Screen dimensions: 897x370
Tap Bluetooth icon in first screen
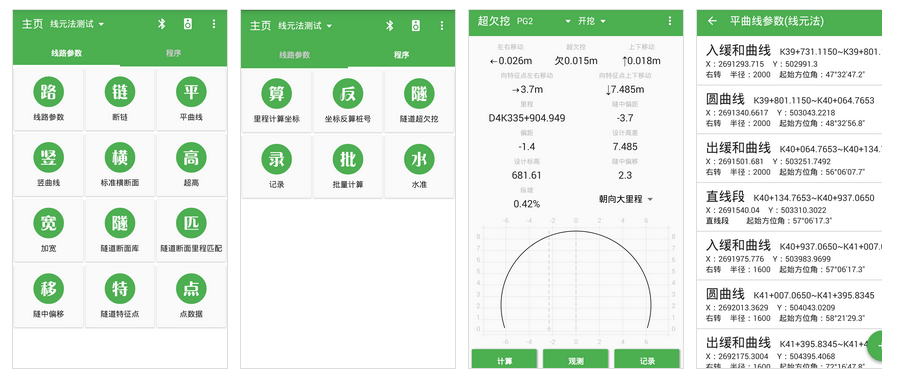pyautogui.click(x=162, y=24)
